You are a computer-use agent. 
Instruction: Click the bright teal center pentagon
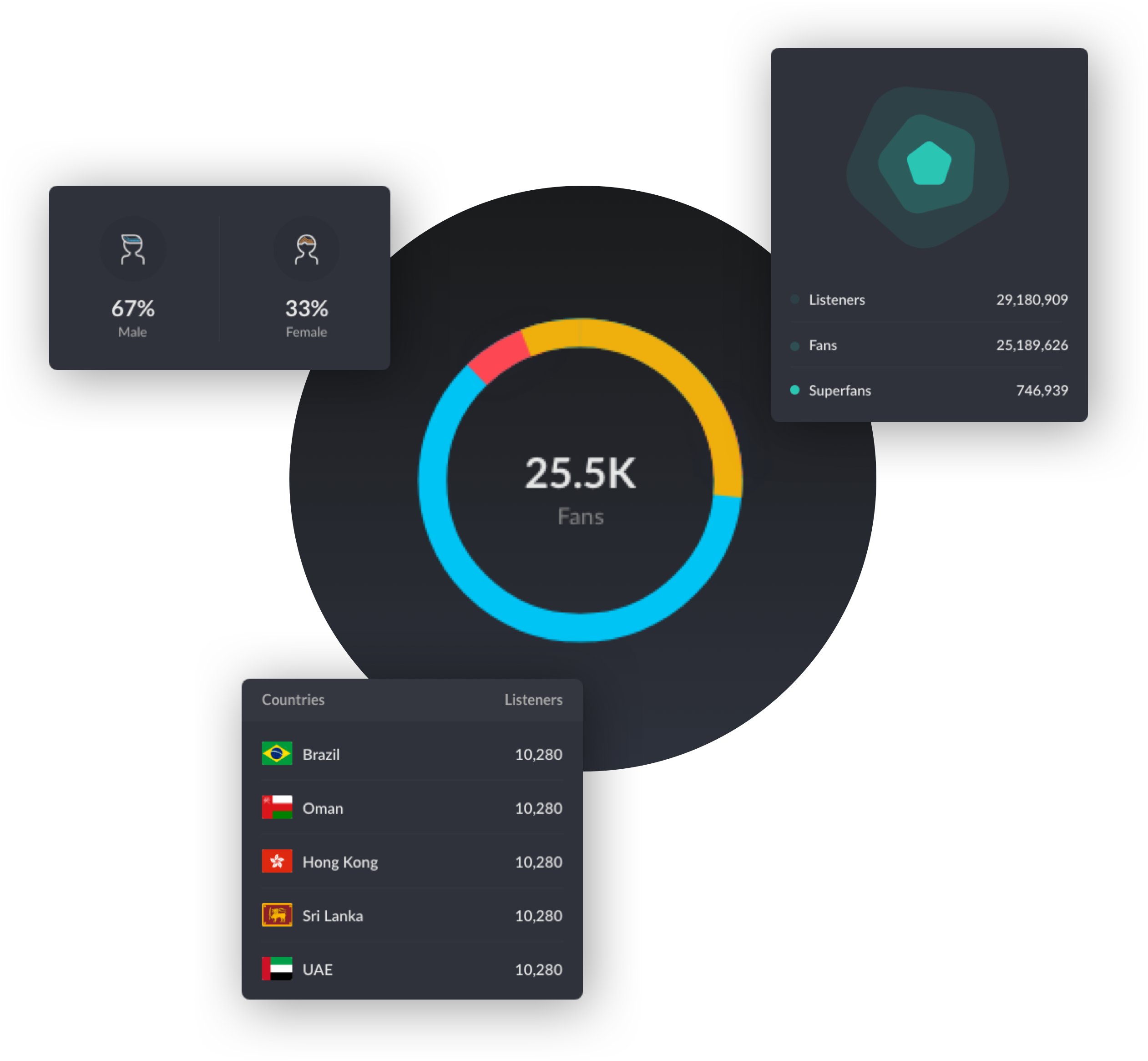tap(929, 164)
